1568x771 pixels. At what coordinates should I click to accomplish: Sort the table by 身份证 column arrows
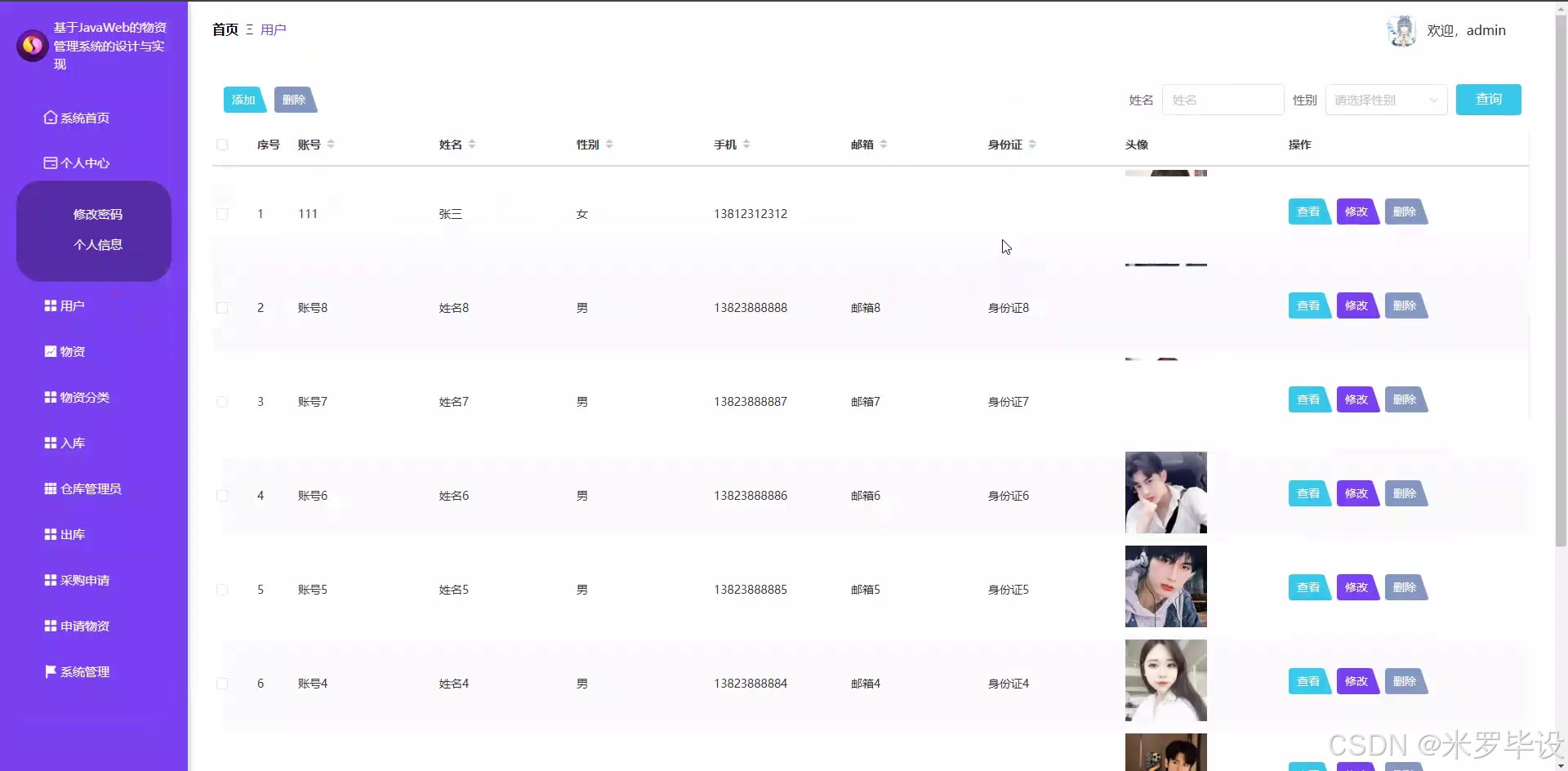1032,145
